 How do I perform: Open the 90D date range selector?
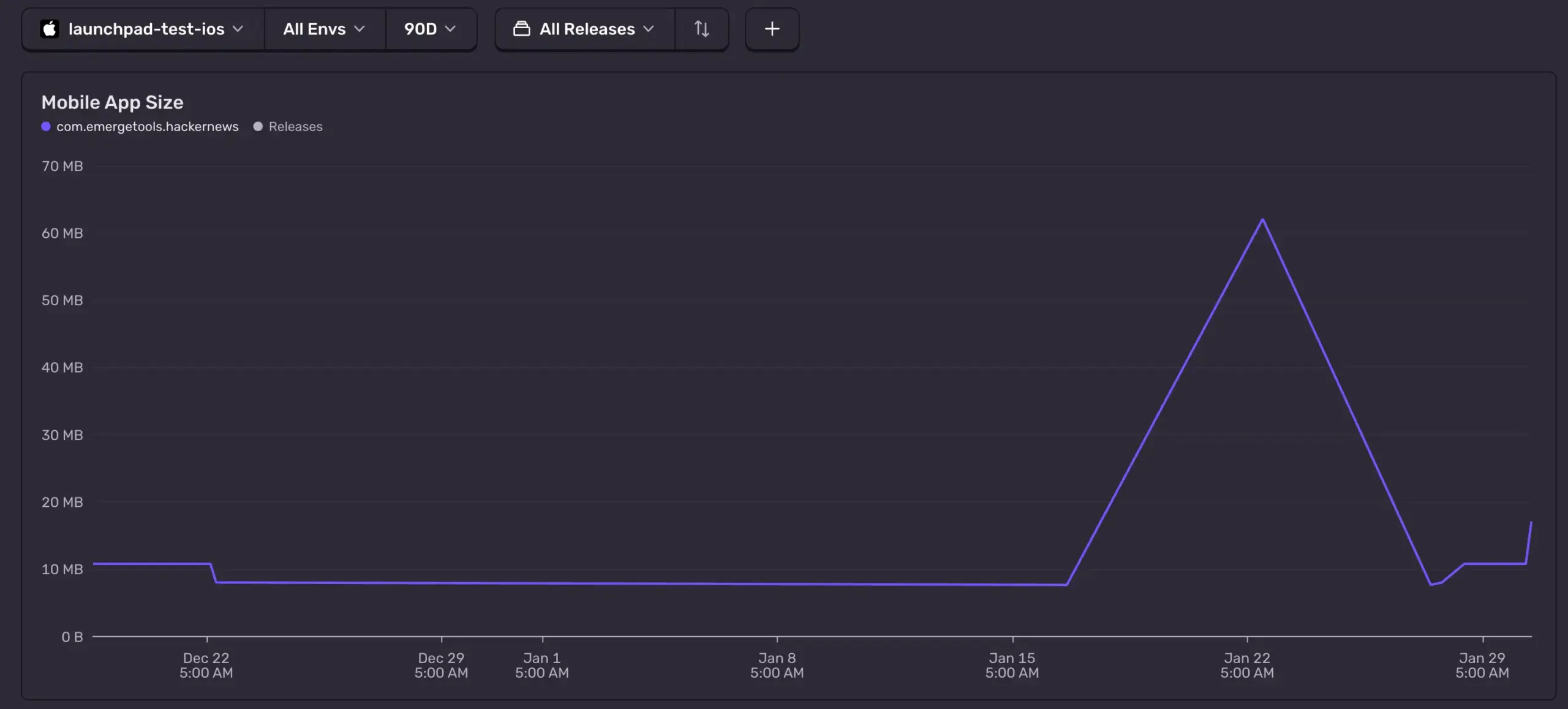(430, 29)
